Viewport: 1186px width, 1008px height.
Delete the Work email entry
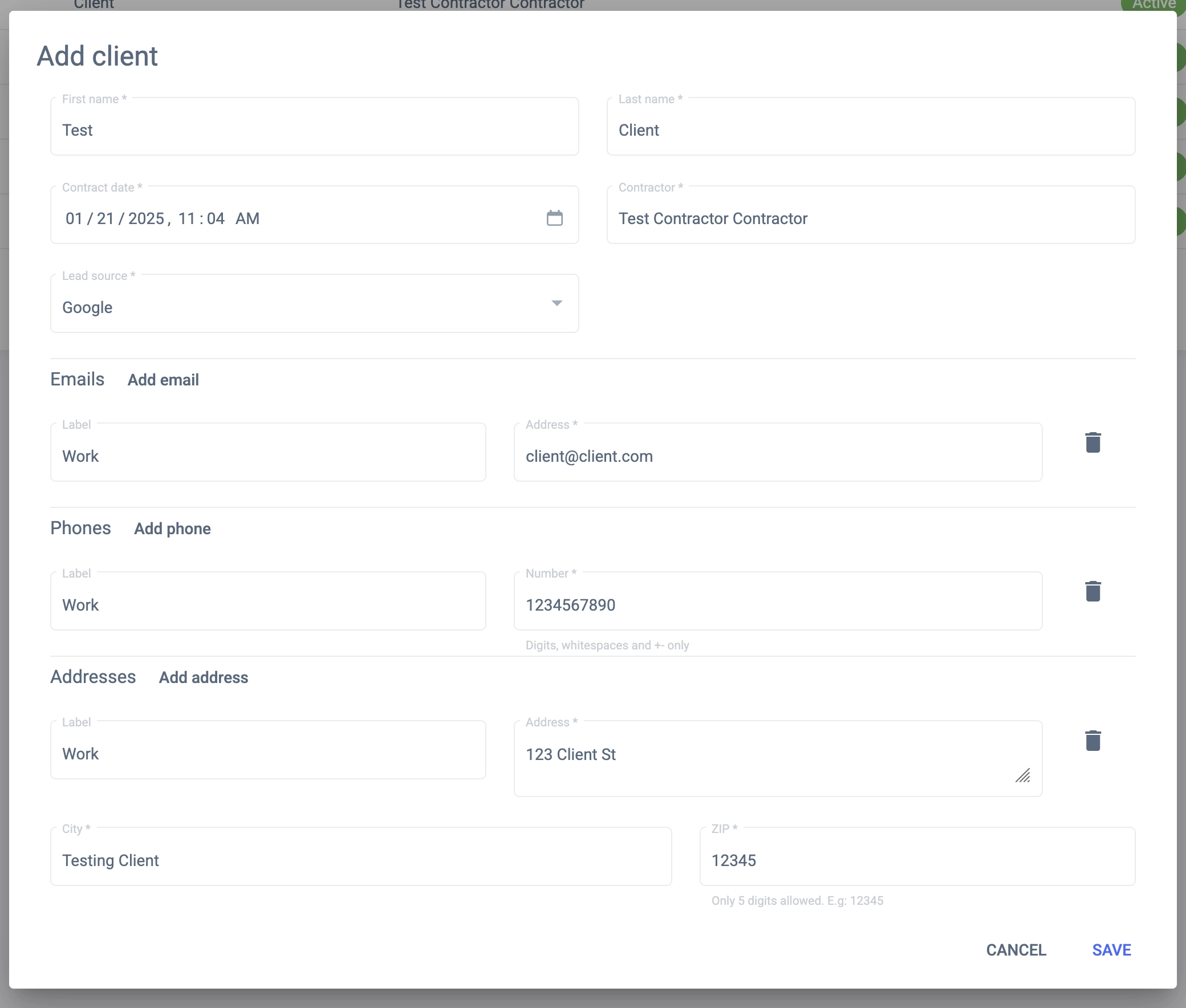click(x=1092, y=443)
